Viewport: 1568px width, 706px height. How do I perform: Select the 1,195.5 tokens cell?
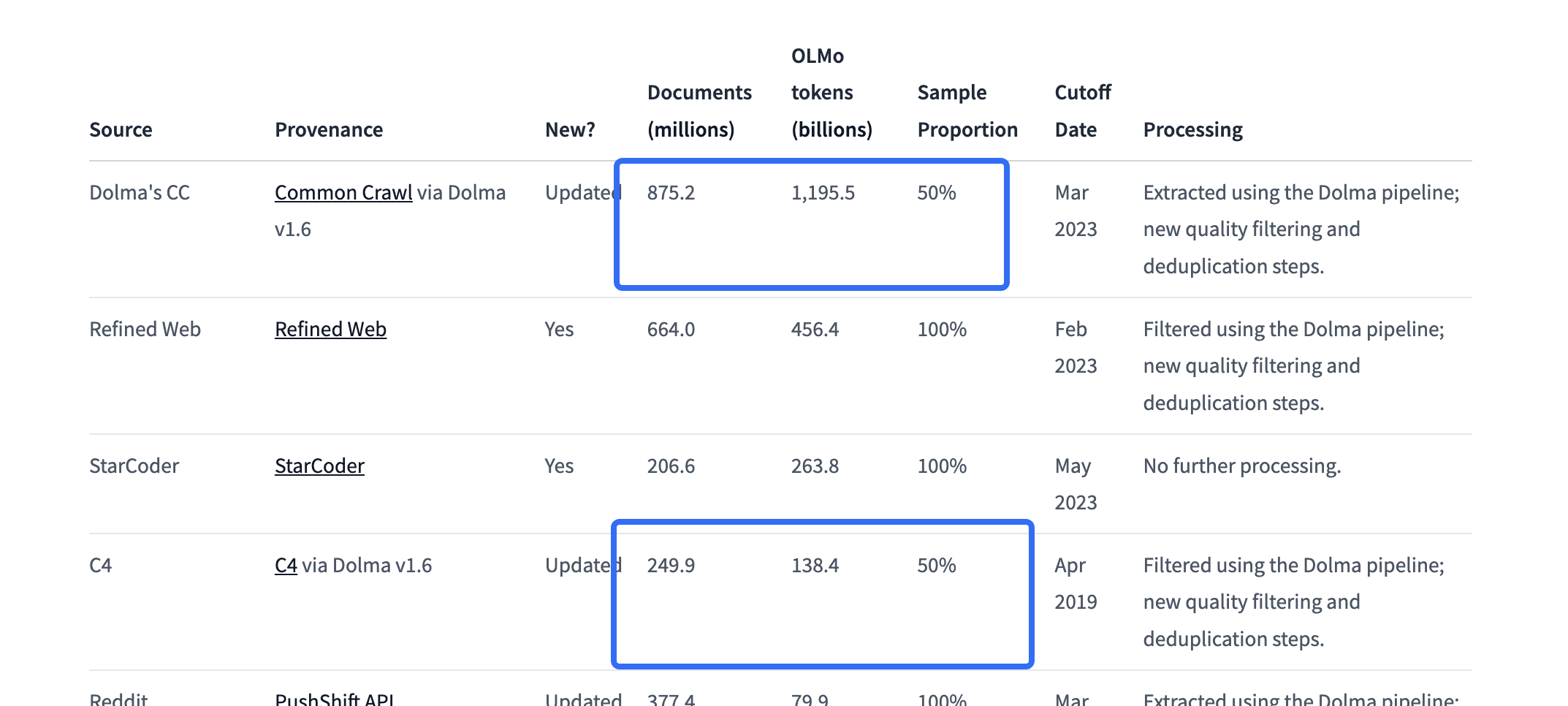tap(823, 192)
